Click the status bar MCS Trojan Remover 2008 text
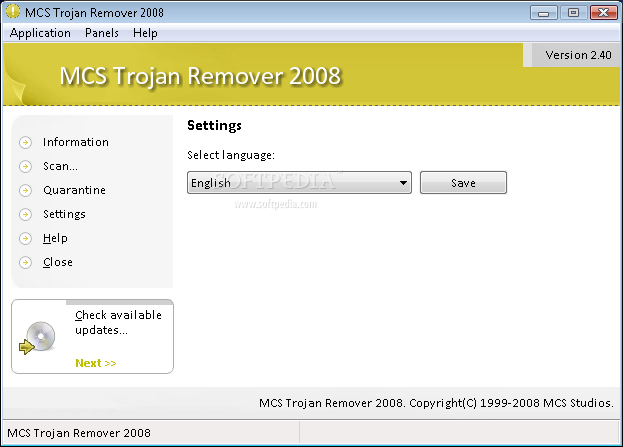 click(x=79, y=433)
